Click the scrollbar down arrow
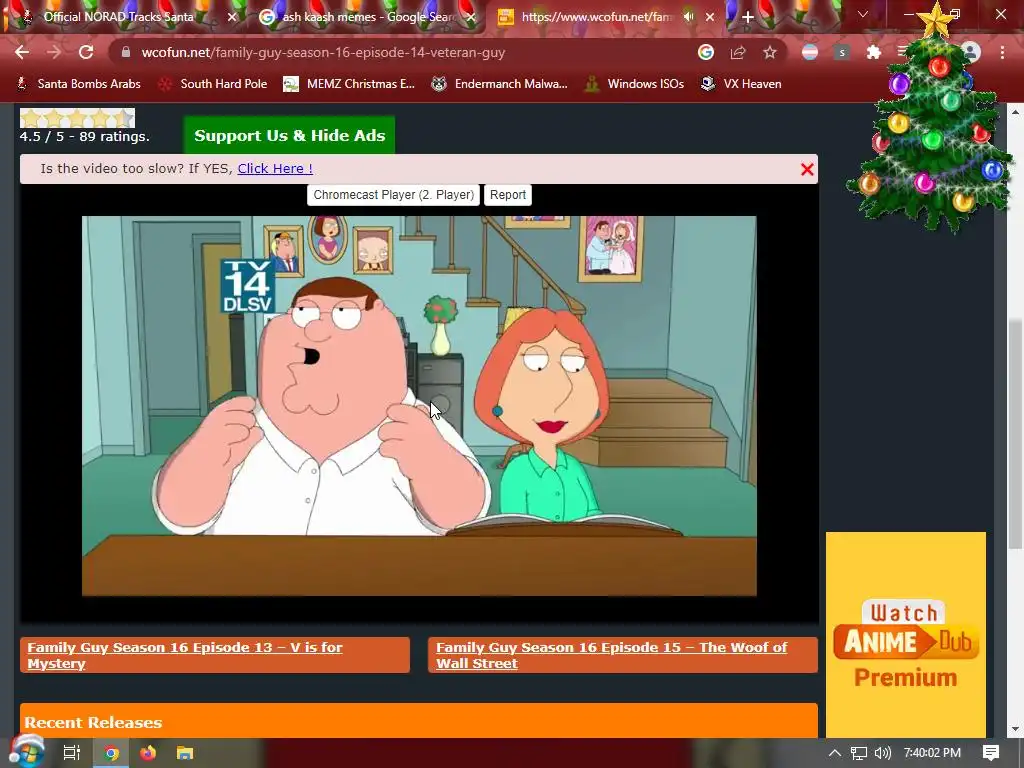The height and width of the screenshot is (768, 1024). pos(1016,729)
